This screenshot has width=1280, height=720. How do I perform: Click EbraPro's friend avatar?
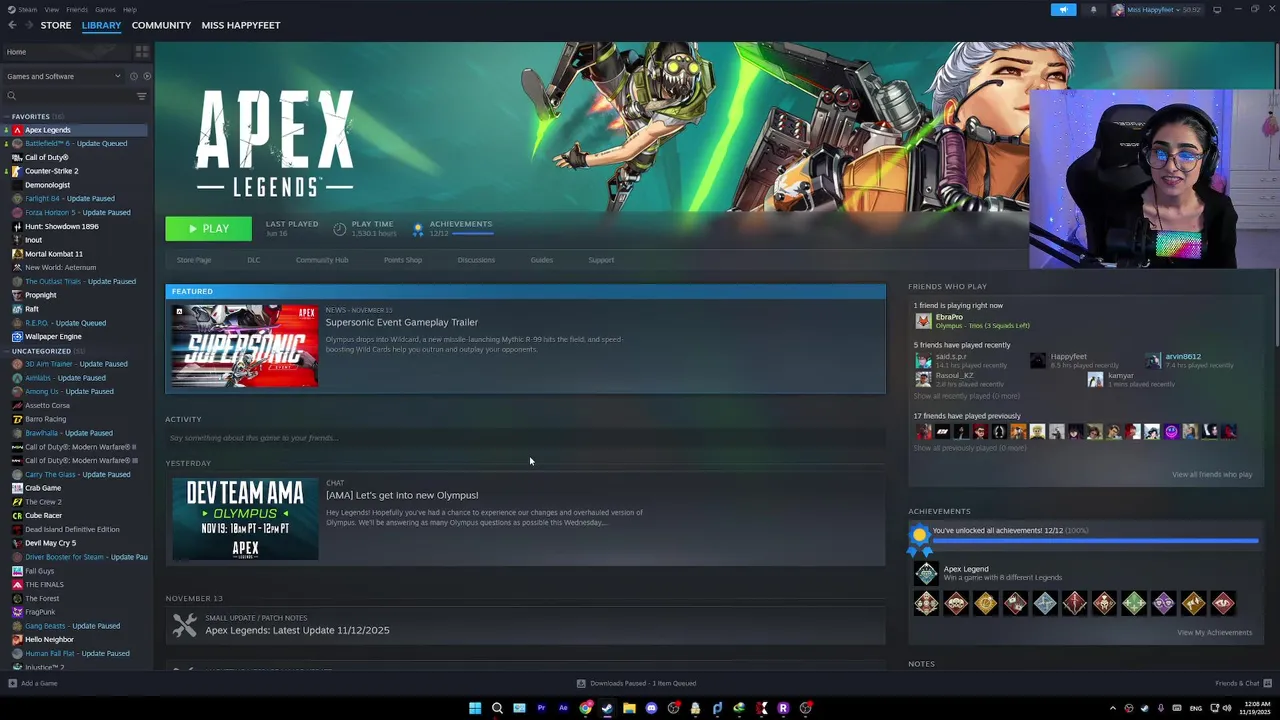(x=923, y=321)
